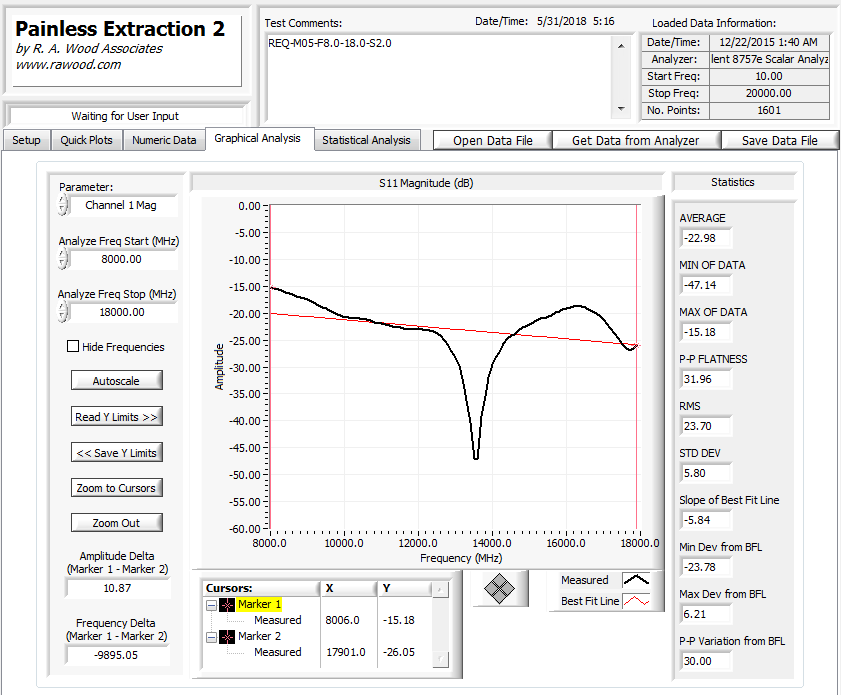Click the Zoom Out button
The image size is (841, 695).
116,523
